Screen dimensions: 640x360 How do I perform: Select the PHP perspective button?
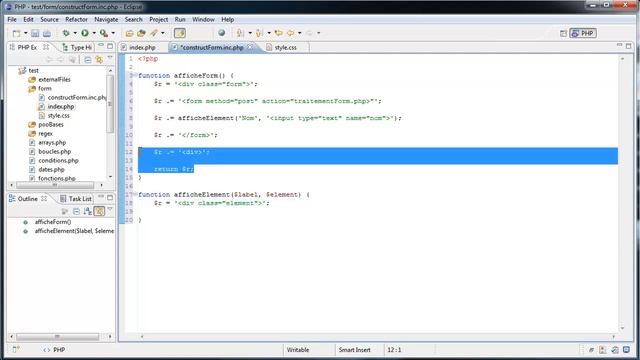583,33
